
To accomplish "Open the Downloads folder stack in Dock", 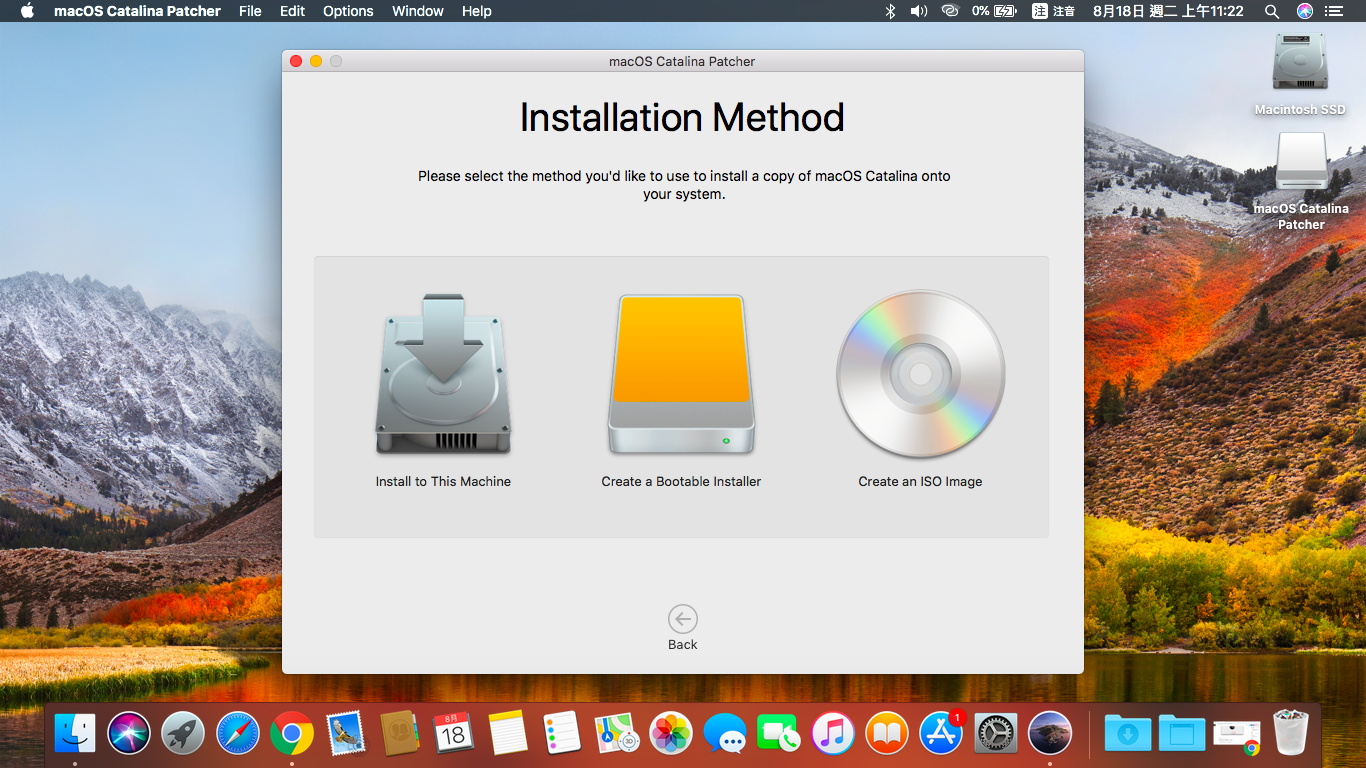I will tap(1128, 734).
